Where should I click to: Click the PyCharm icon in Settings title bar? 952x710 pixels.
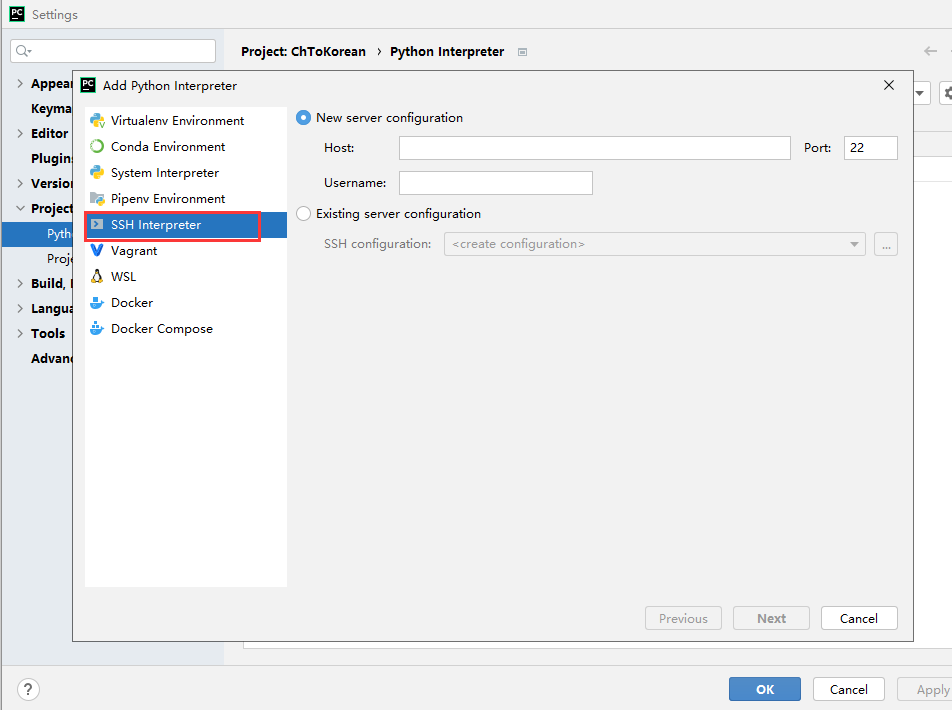17,14
